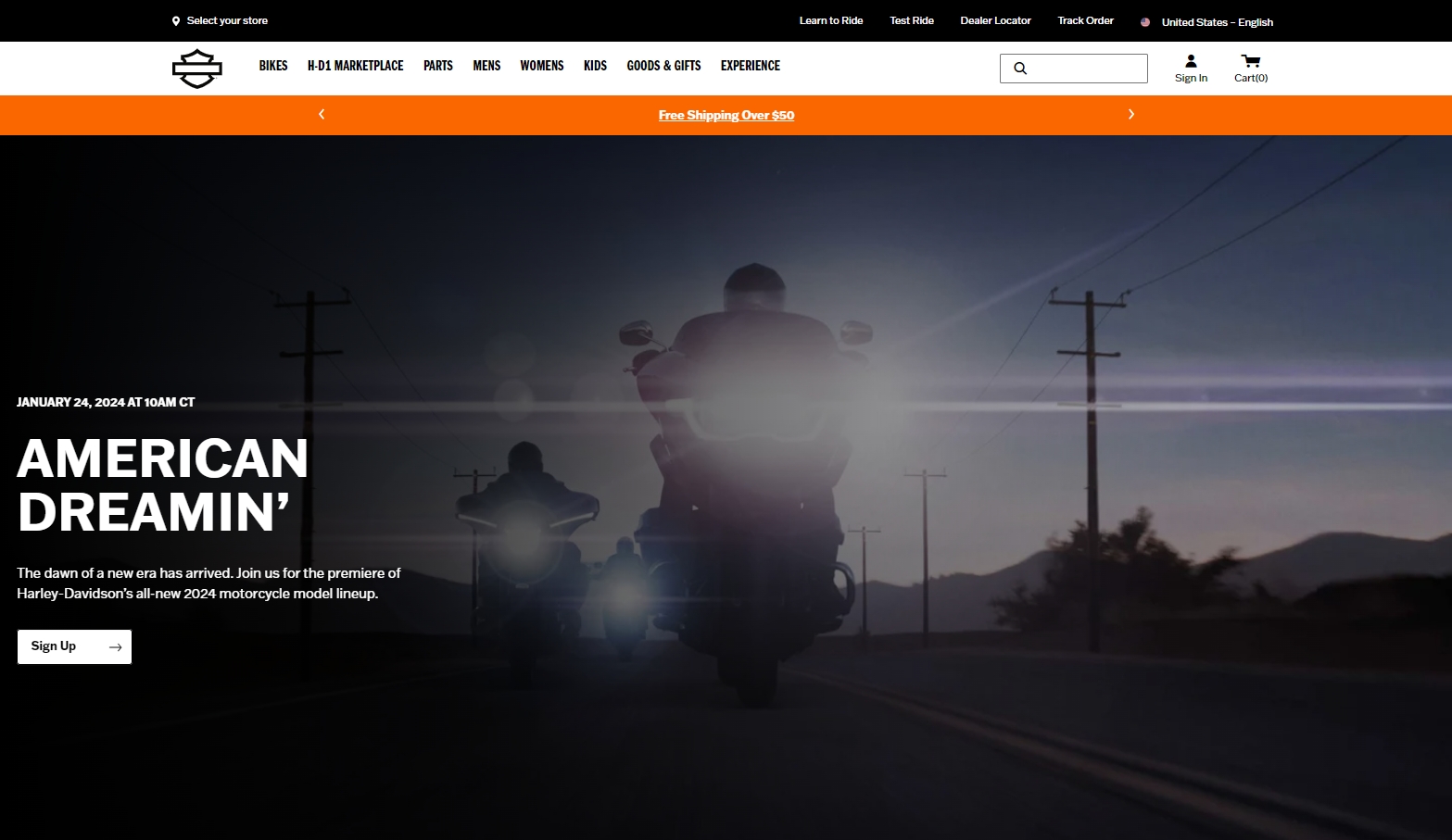Open the Parts menu
The width and height of the screenshot is (1452, 840).
point(438,66)
